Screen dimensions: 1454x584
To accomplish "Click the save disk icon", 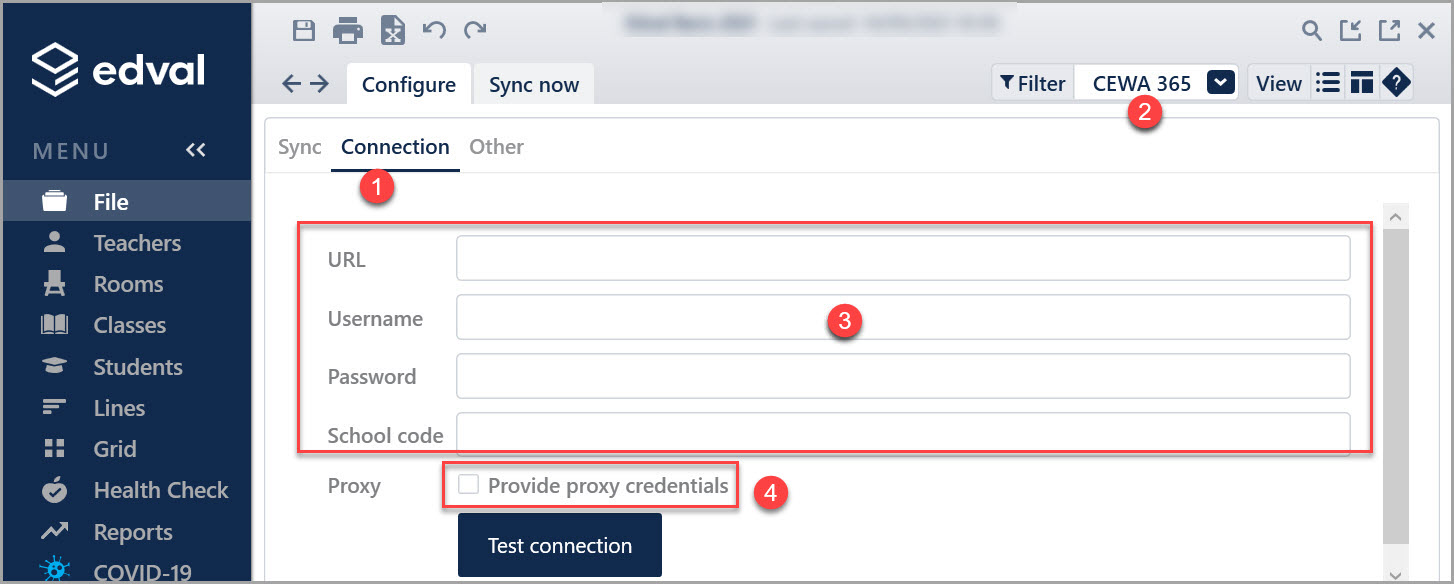I will pos(303,30).
